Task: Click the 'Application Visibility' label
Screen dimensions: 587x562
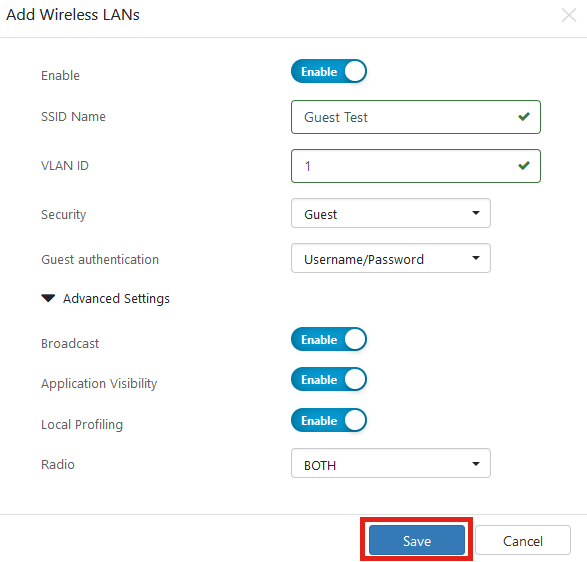Action: tap(99, 383)
